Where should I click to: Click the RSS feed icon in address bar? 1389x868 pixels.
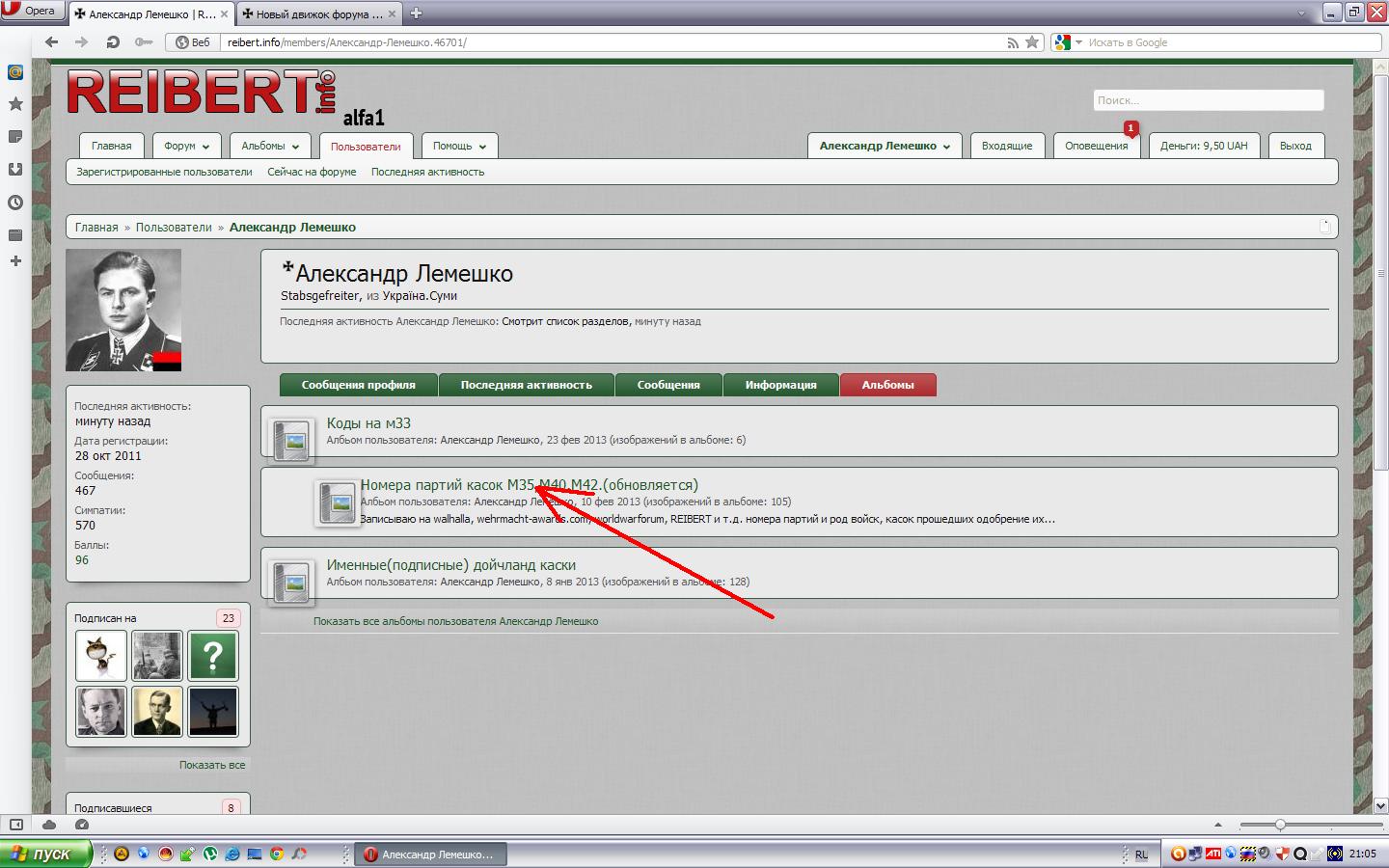pyautogui.click(x=1013, y=42)
